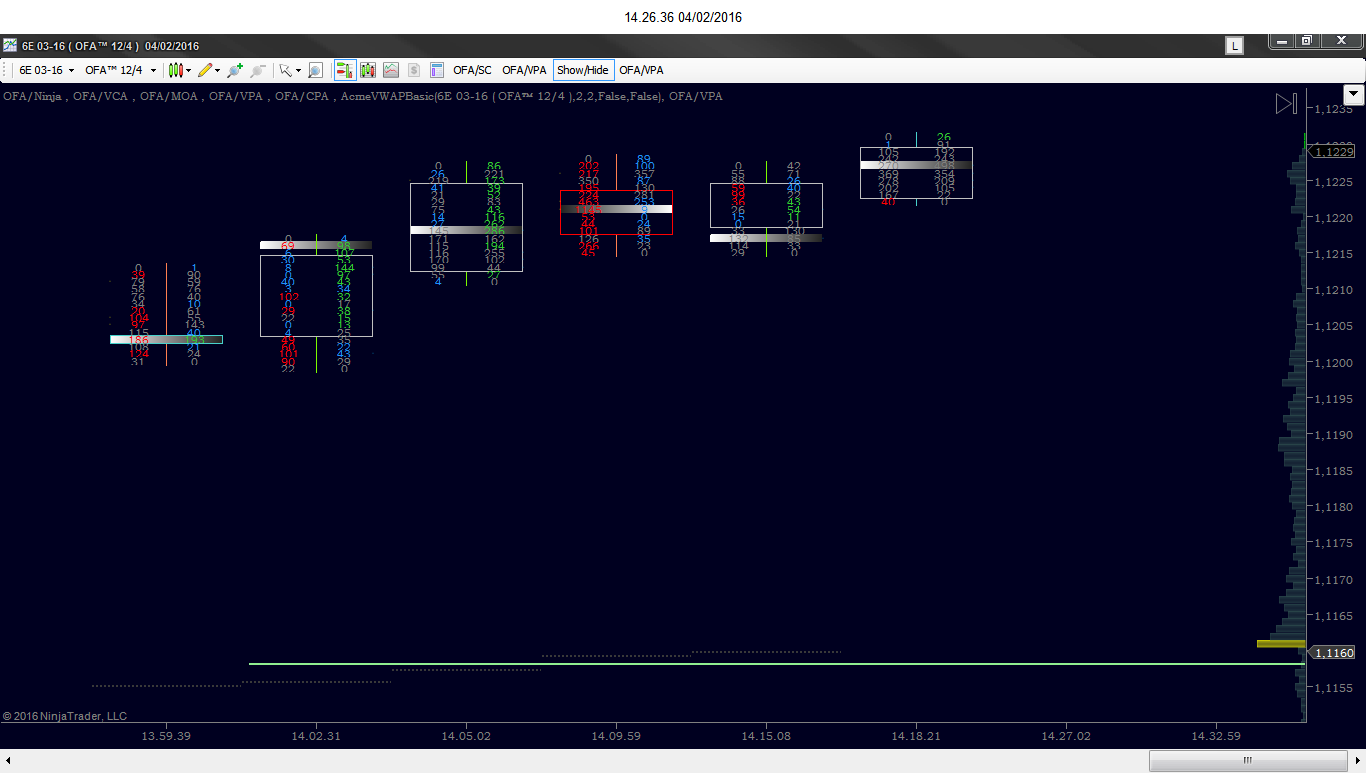Screen dimensions: 1366x773
Task: Open the 6E 03-16 instrument dropdown
Action: click(x=47, y=70)
